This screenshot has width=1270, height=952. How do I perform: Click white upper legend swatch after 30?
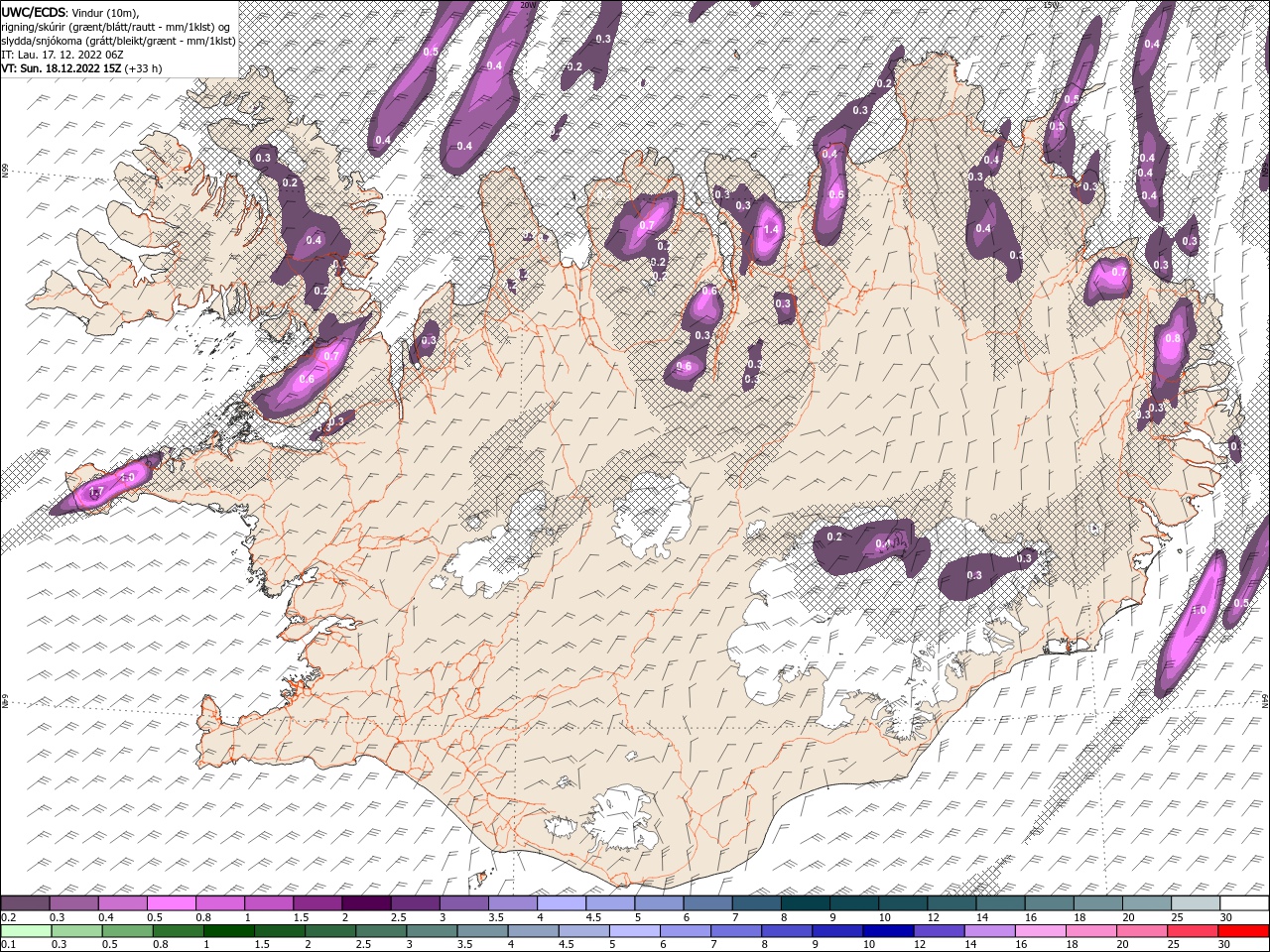(1245, 903)
